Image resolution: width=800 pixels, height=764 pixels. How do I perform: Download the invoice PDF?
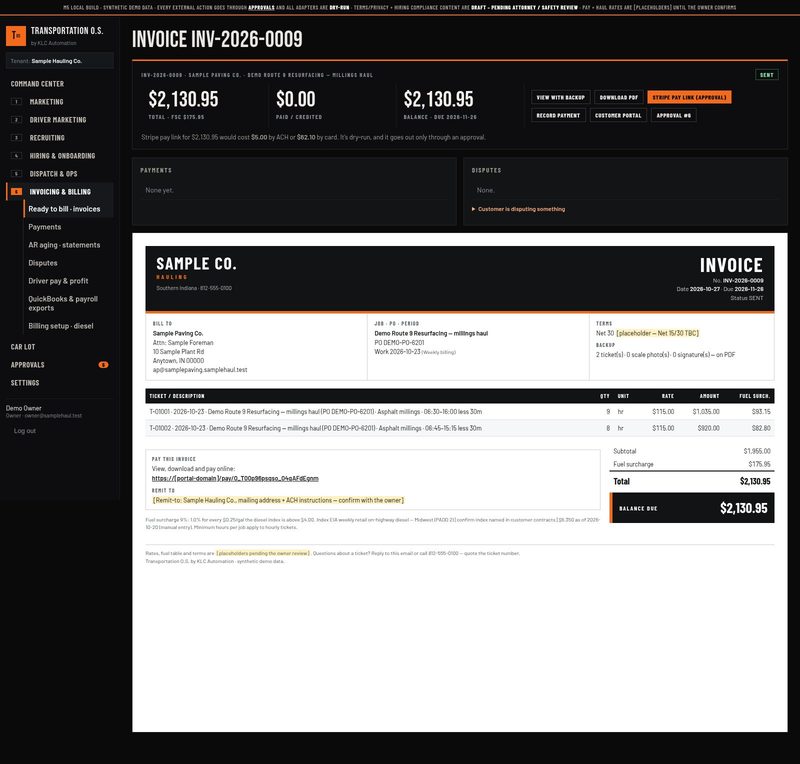pos(618,97)
